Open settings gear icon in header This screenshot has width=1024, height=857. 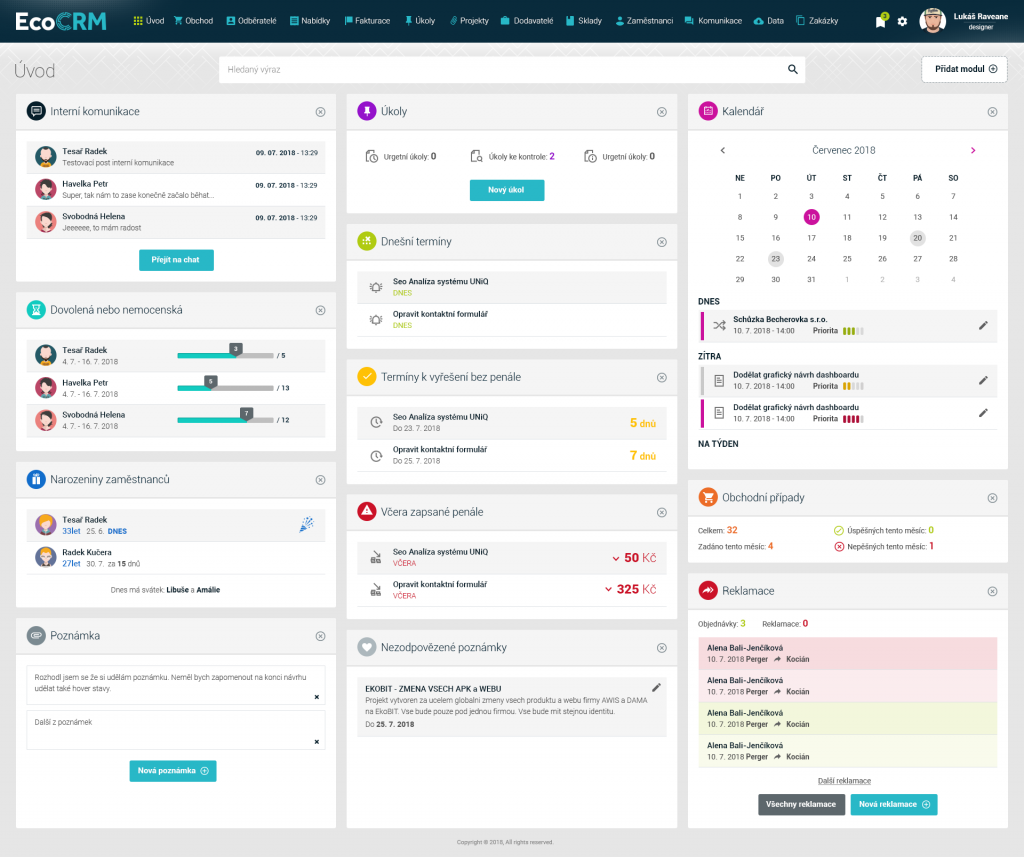(902, 21)
